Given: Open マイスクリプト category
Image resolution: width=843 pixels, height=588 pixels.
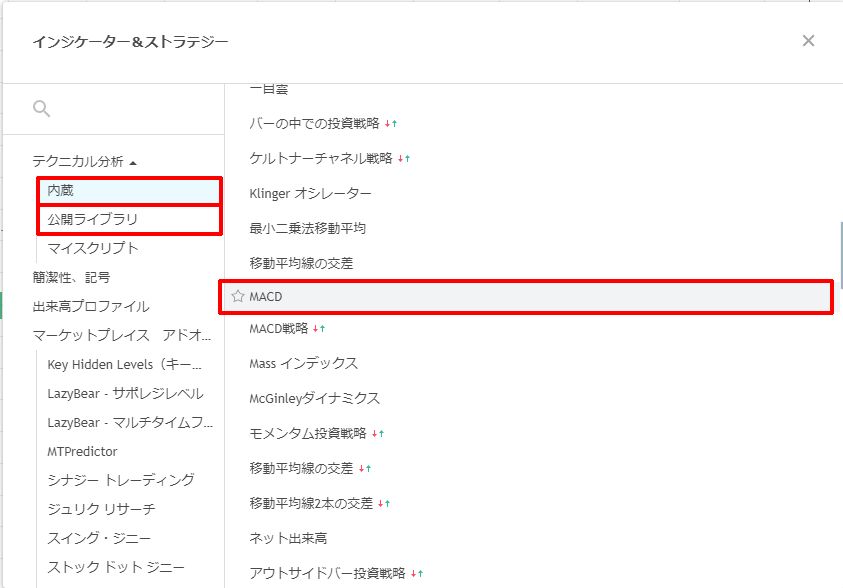Looking at the screenshot, I should point(93,248).
